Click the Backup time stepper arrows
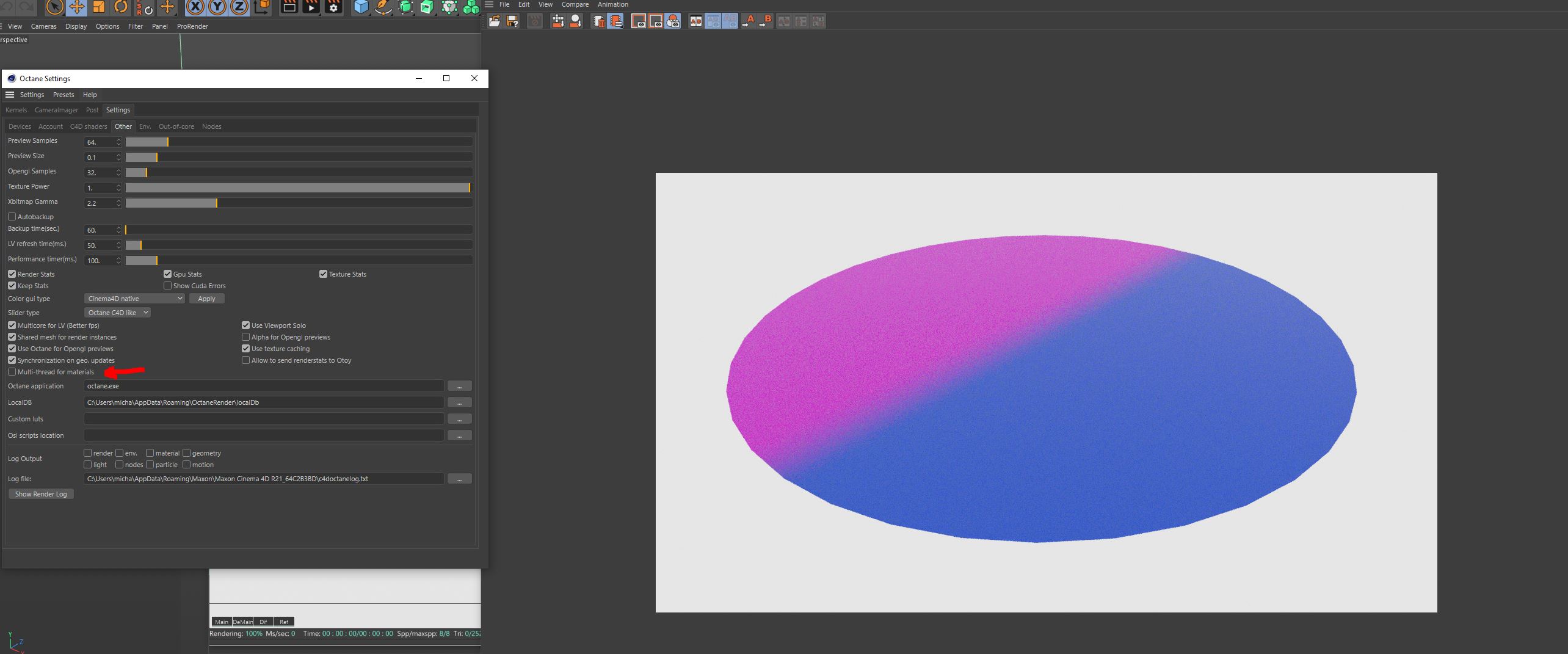The width and height of the screenshot is (1568, 654). click(118, 230)
